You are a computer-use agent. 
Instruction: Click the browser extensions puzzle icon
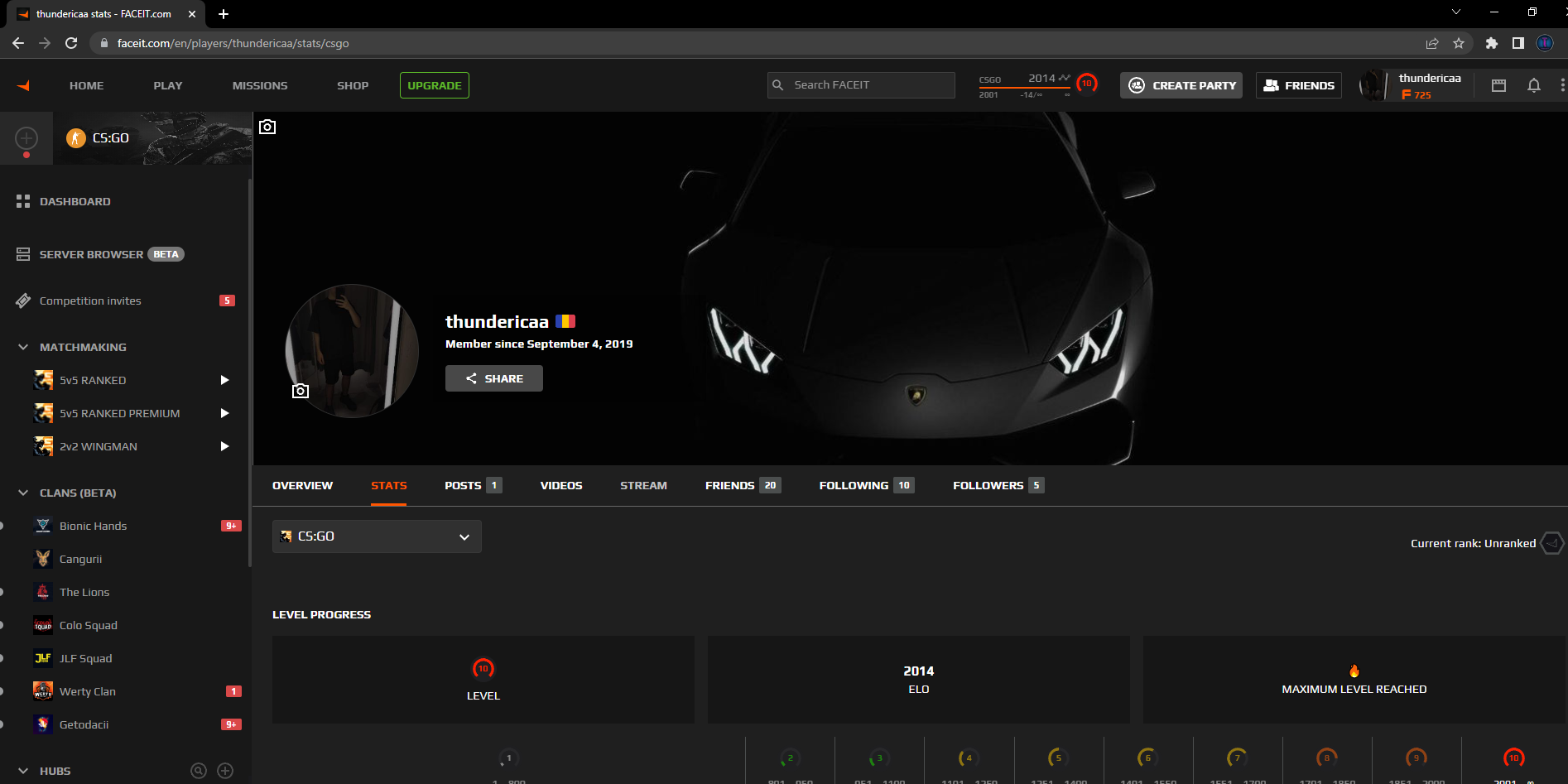point(1491,43)
